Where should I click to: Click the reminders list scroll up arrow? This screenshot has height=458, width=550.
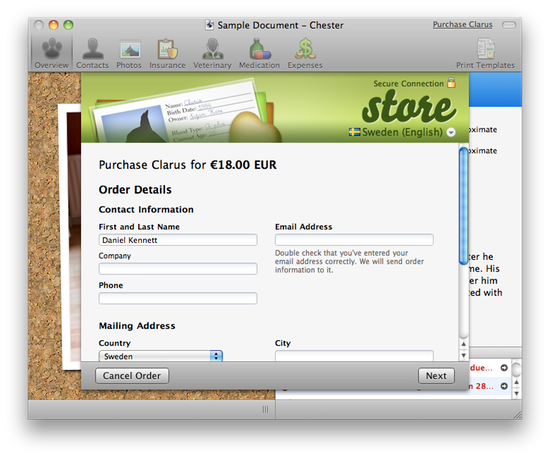516,382
